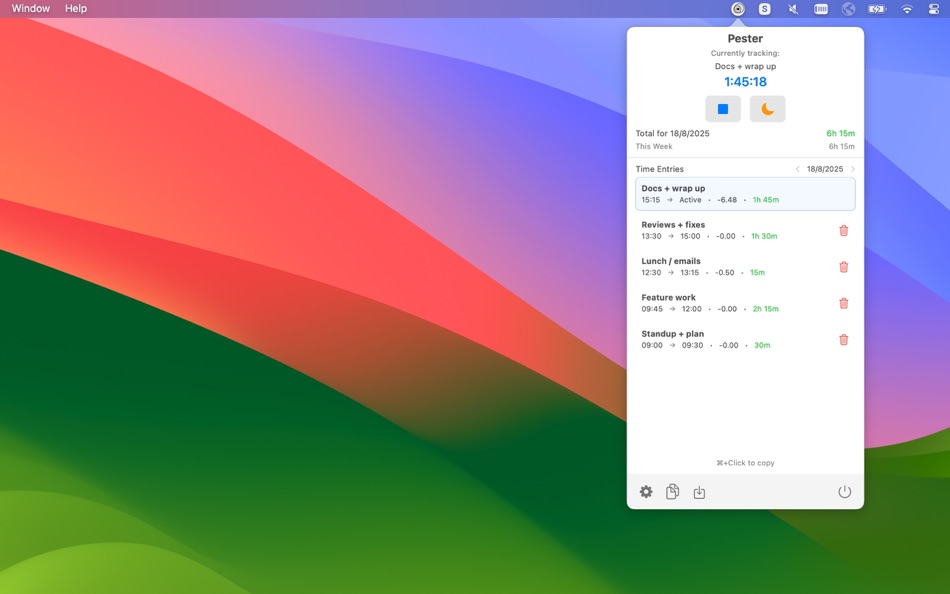Screen dimensions: 950x594
Task: Open the Help menu
Action: pos(74,8)
